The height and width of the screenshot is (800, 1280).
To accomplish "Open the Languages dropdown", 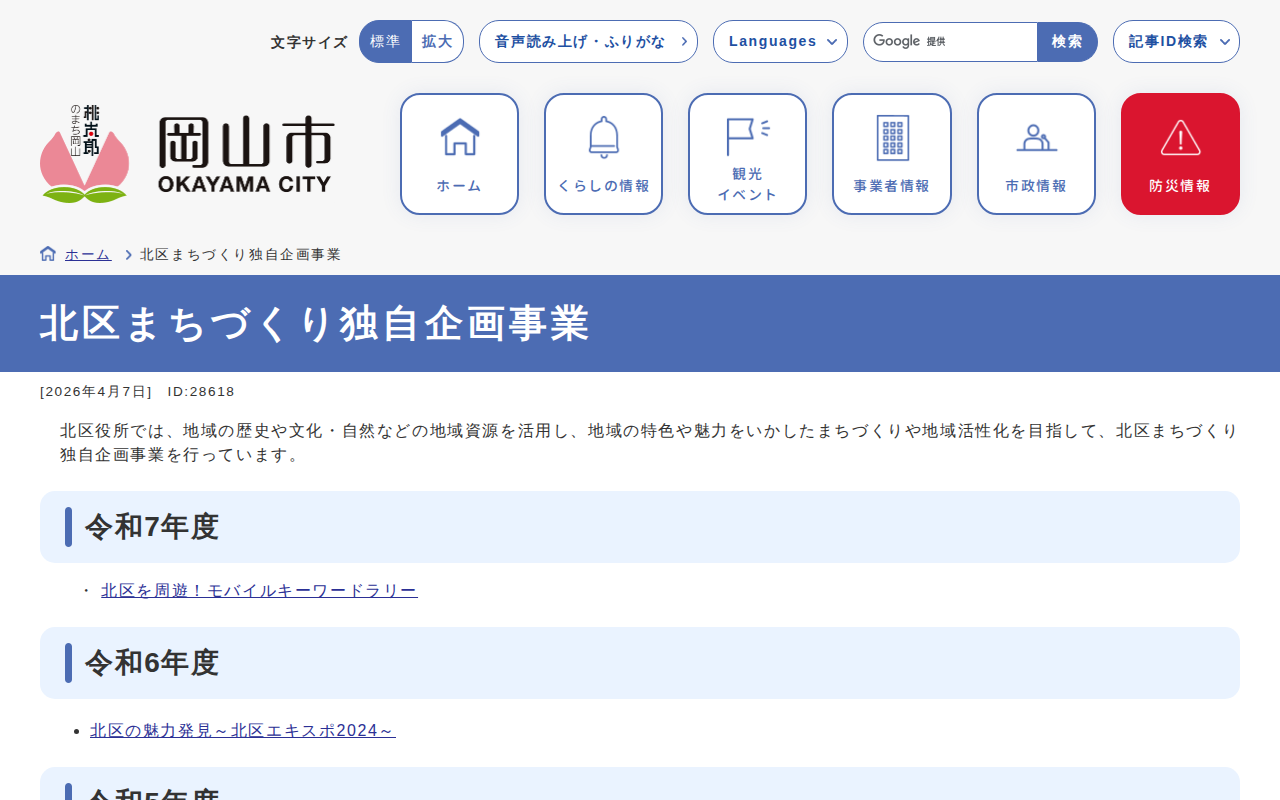I will click(x=780, y=42).
